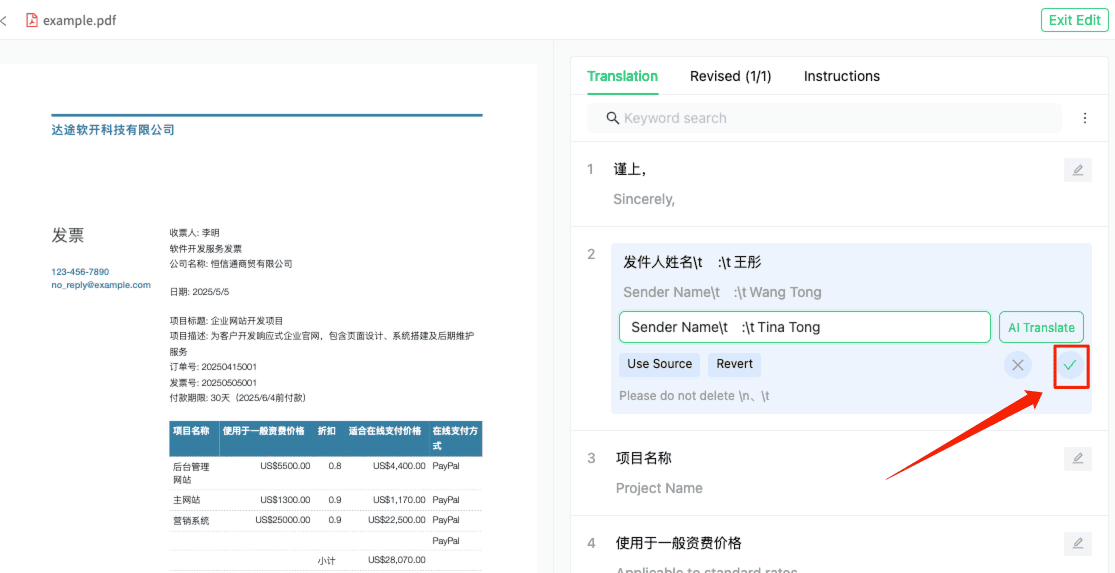The image size is (1115, 573).
Task: Edit segment 1 with pencil icon
Action: pyautogui.click(x=1077, y=170)
